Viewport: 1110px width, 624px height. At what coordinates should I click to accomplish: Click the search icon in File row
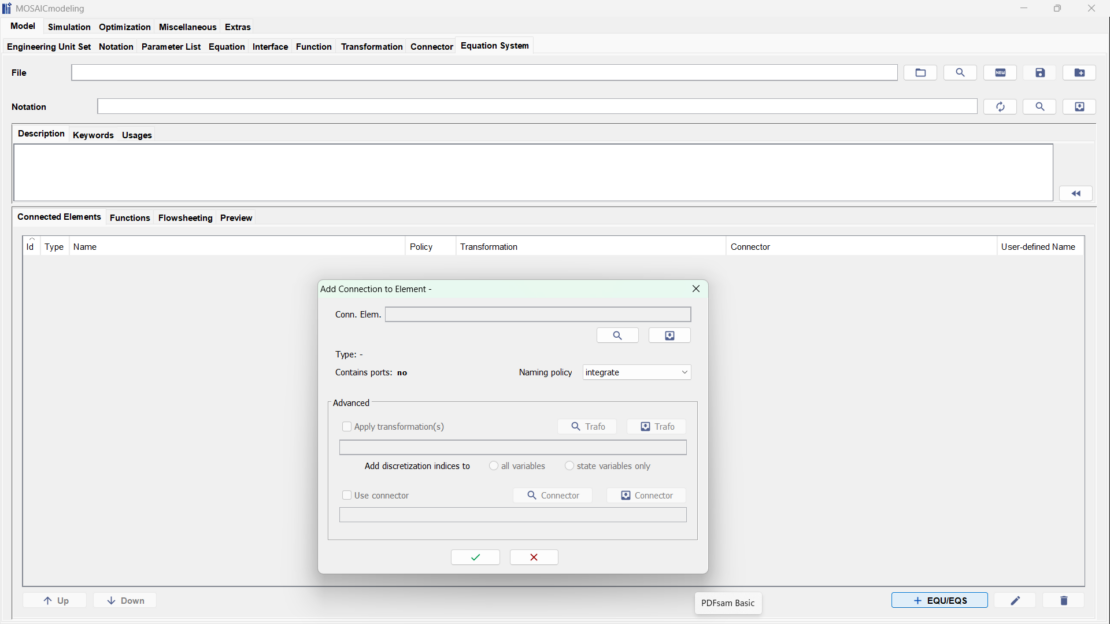pyautogui.click(x=960, y=72)
